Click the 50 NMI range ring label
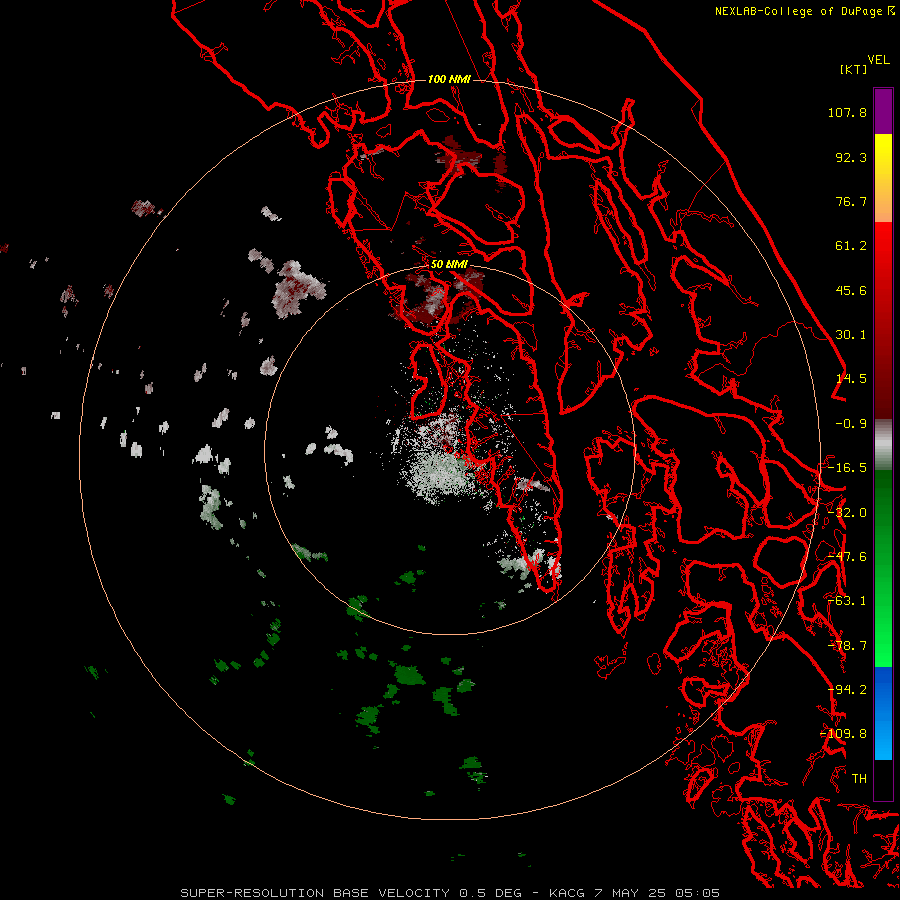 point(449,265)
